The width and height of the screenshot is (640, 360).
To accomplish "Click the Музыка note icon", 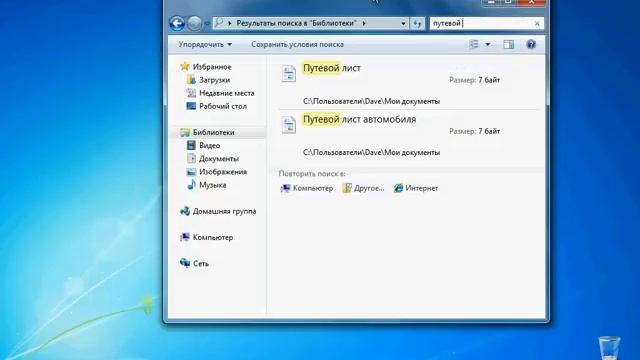I will coord(191,184).
